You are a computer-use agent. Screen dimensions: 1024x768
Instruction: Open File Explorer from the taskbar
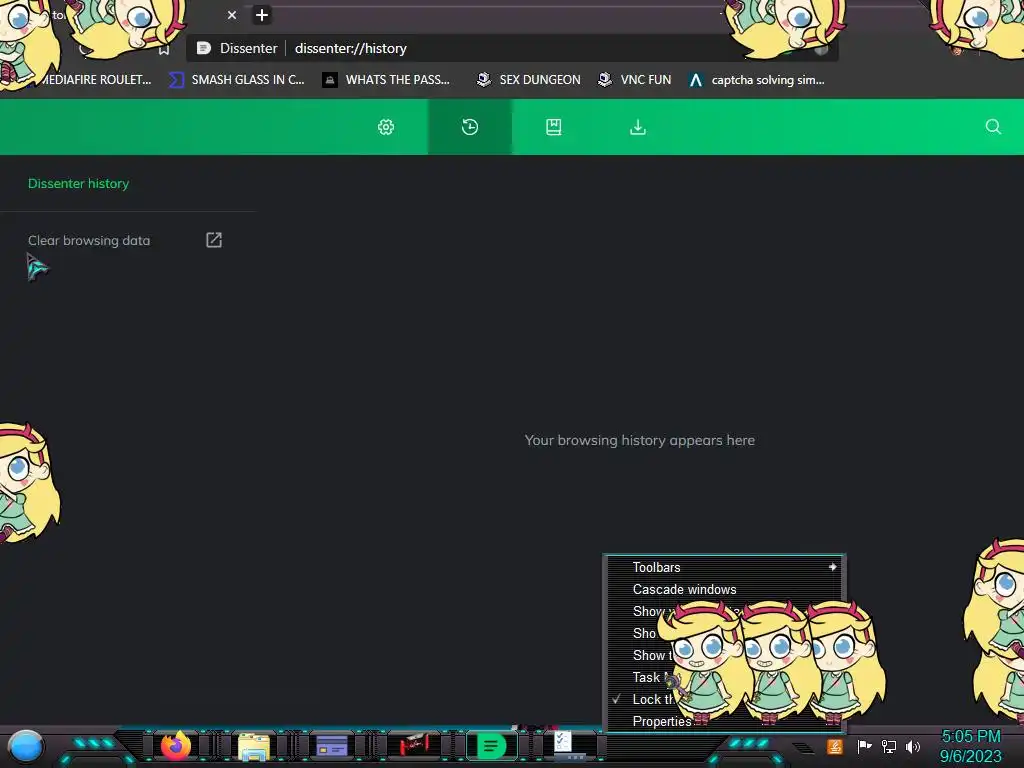click(x=253, y=747)
